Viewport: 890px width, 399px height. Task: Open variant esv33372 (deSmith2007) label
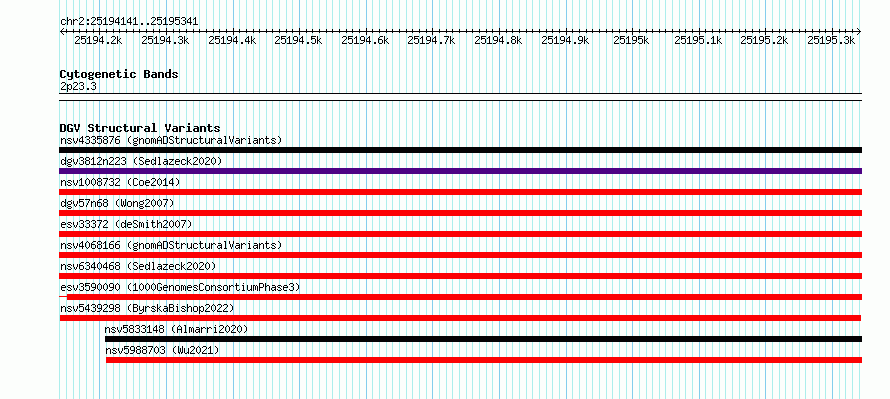point(126,224)
